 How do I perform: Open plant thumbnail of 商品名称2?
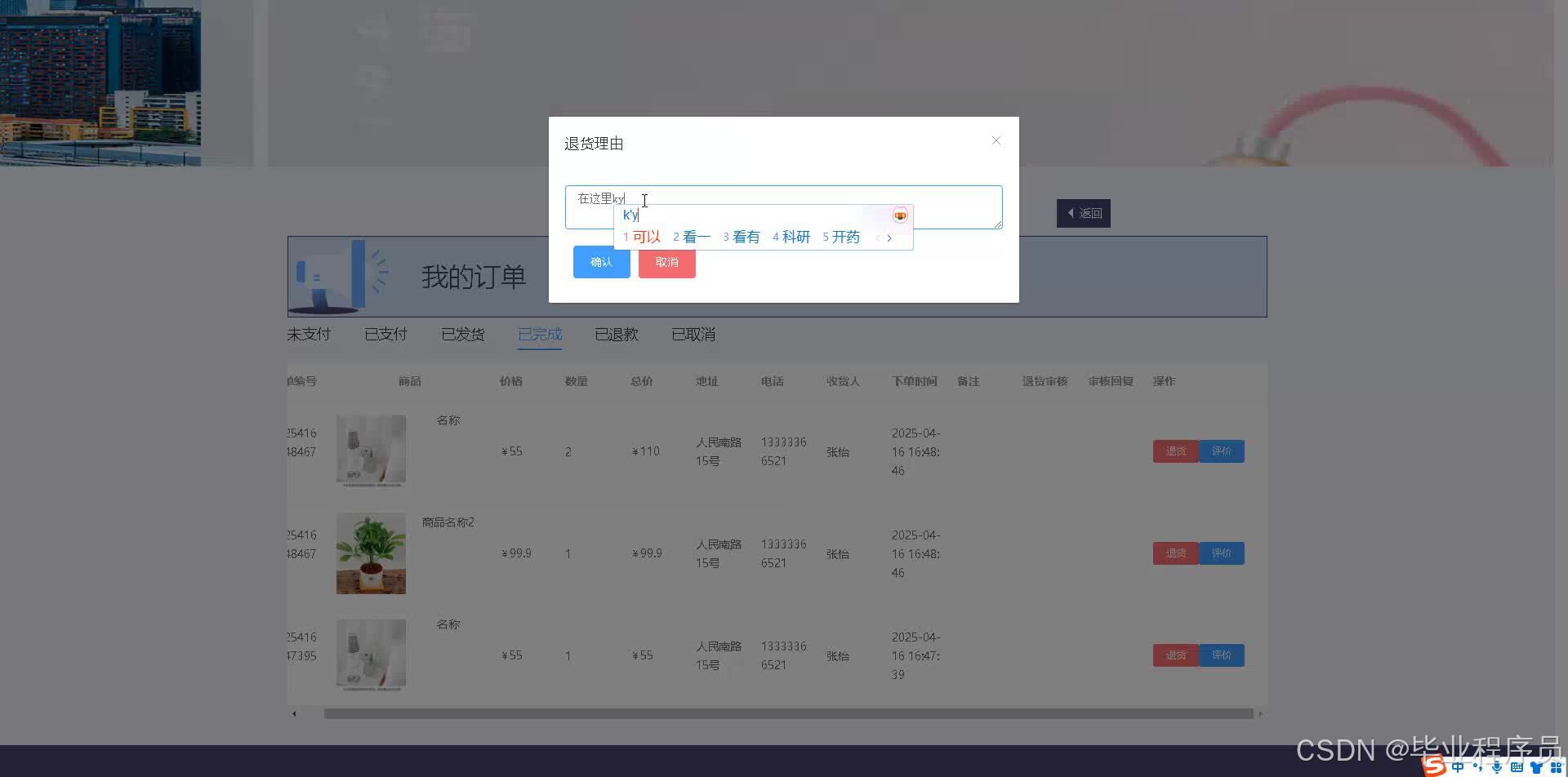pyautogui.click(x=371, y=553)
